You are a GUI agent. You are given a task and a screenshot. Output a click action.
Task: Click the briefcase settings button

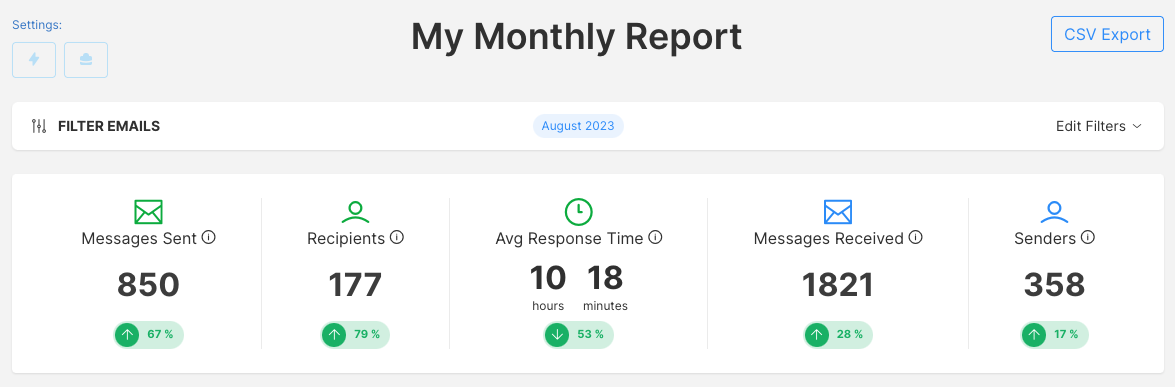(86, 60)
